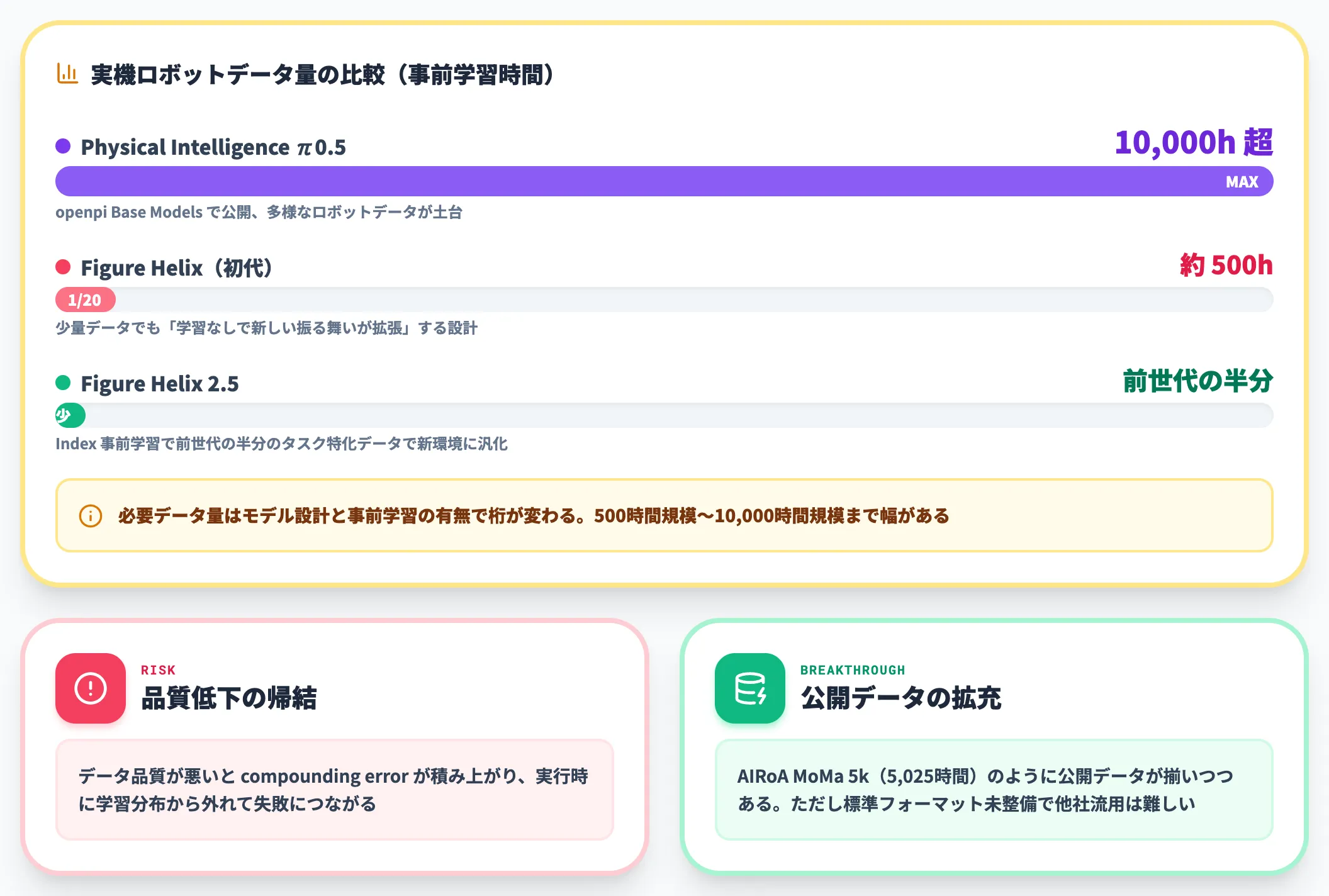Click the caption starting with Index 事前学習で
1329x896 pixels.
[x=281, y=444]
